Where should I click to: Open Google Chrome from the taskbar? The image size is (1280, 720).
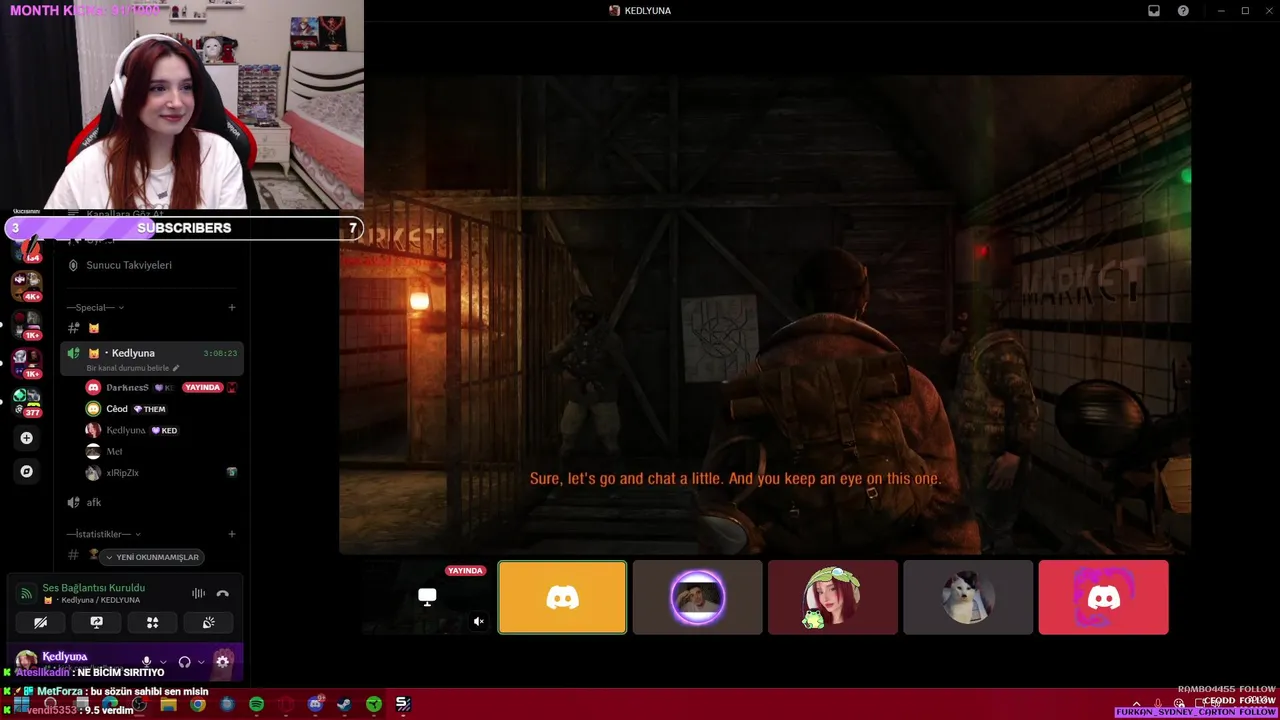[x=198, y=705]
